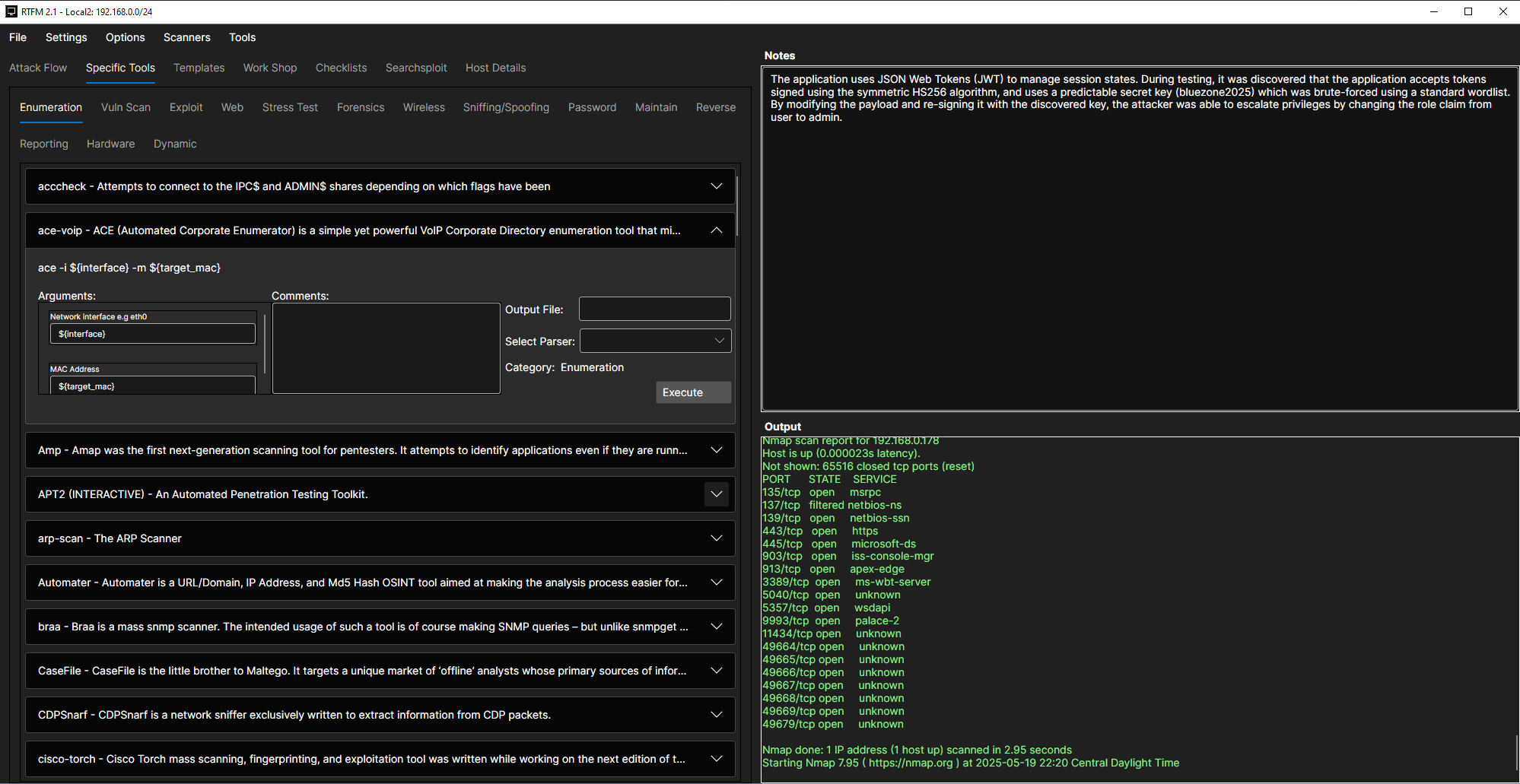Switch to the Reporting tools category
The image size is (1520, 784).
pos(43,144)
